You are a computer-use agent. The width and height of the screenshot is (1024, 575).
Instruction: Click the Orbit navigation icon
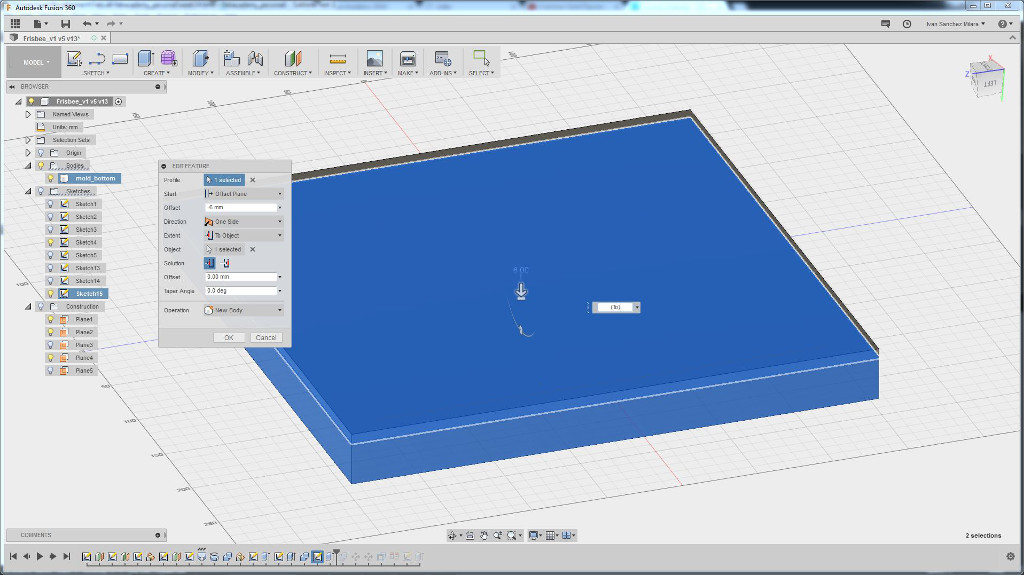click(452, 535)
